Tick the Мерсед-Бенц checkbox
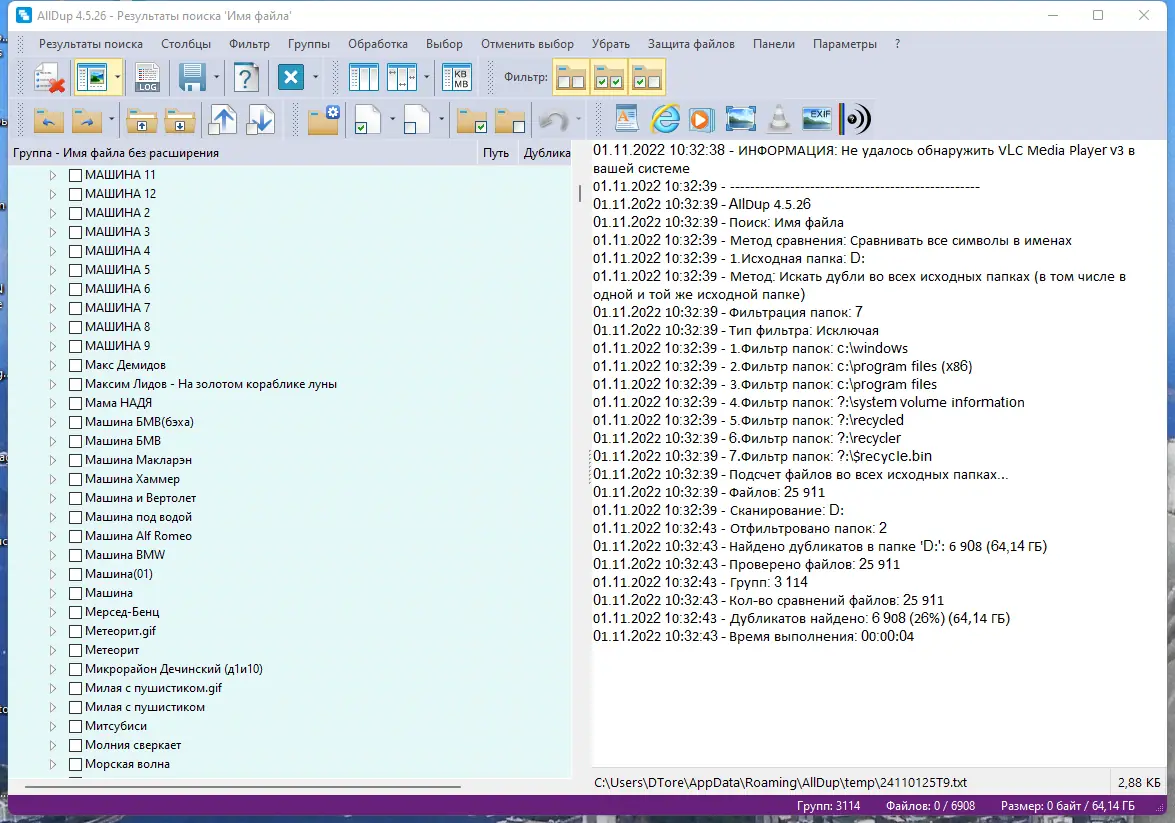Screen dimensions: 1175x823 click(x=75, y=612)
